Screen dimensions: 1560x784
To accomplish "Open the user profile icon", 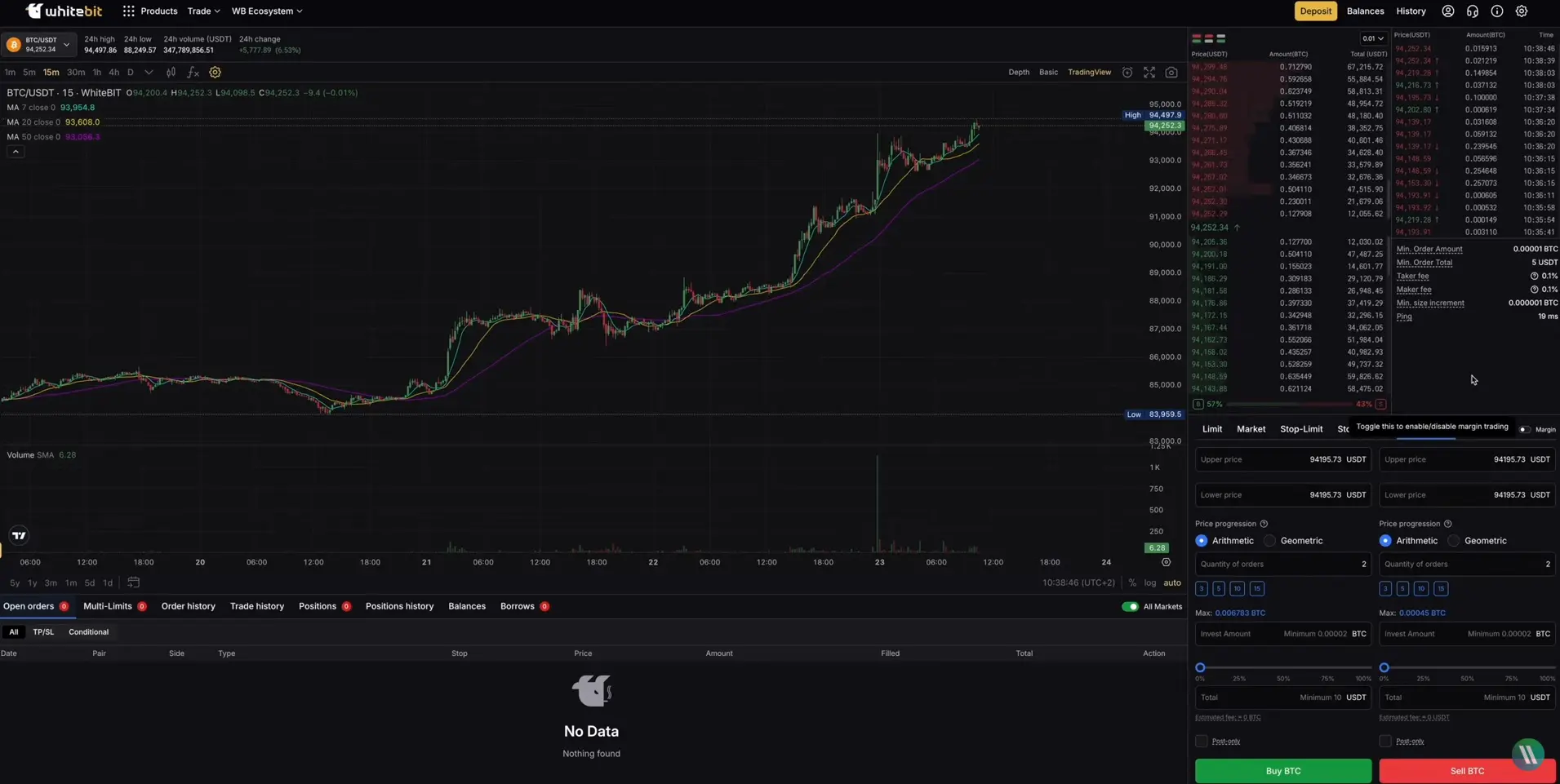I will pyautogui.click(x=1447, y=11).
